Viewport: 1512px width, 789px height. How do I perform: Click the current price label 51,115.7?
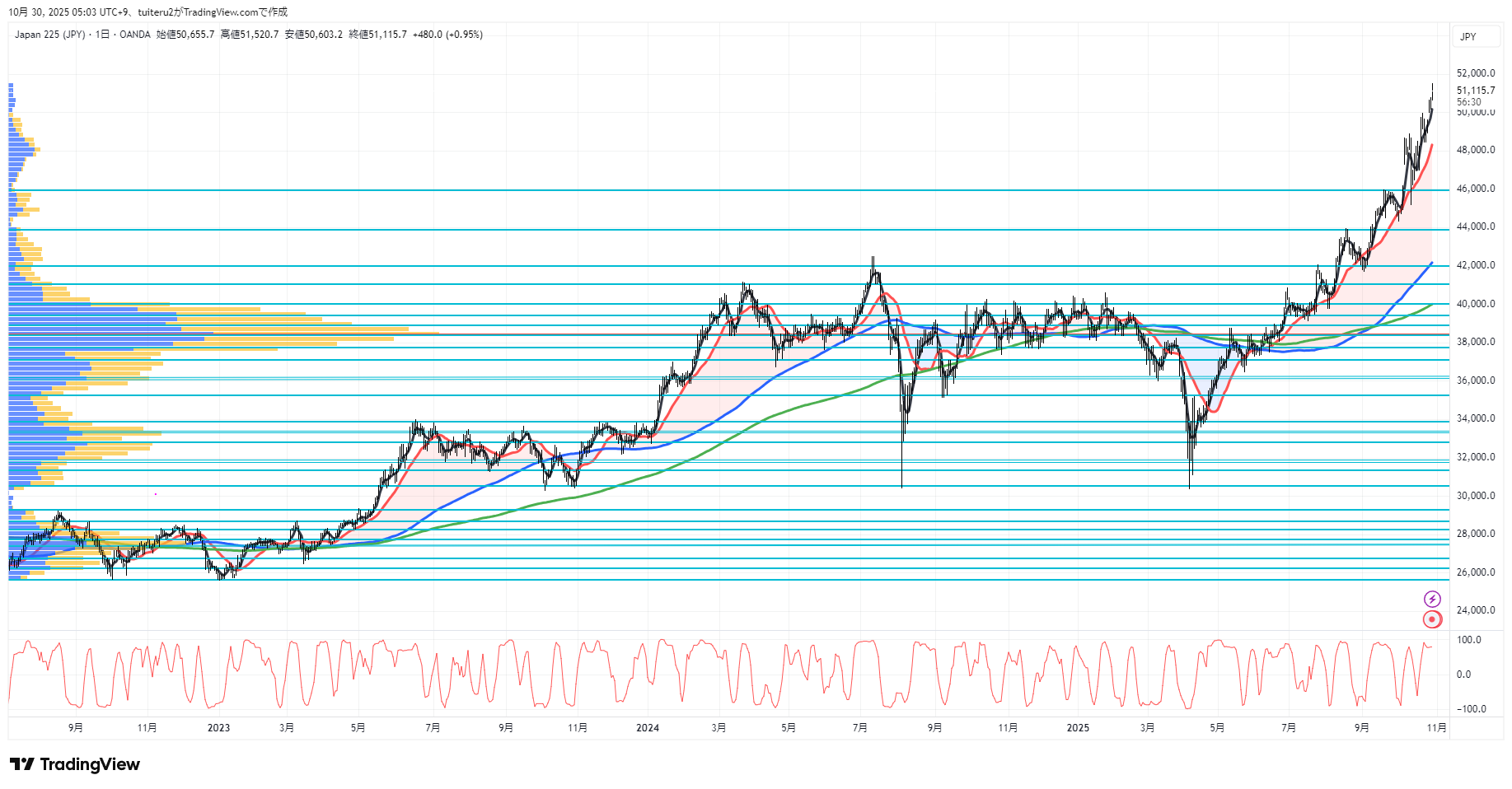coord(1475,91)
